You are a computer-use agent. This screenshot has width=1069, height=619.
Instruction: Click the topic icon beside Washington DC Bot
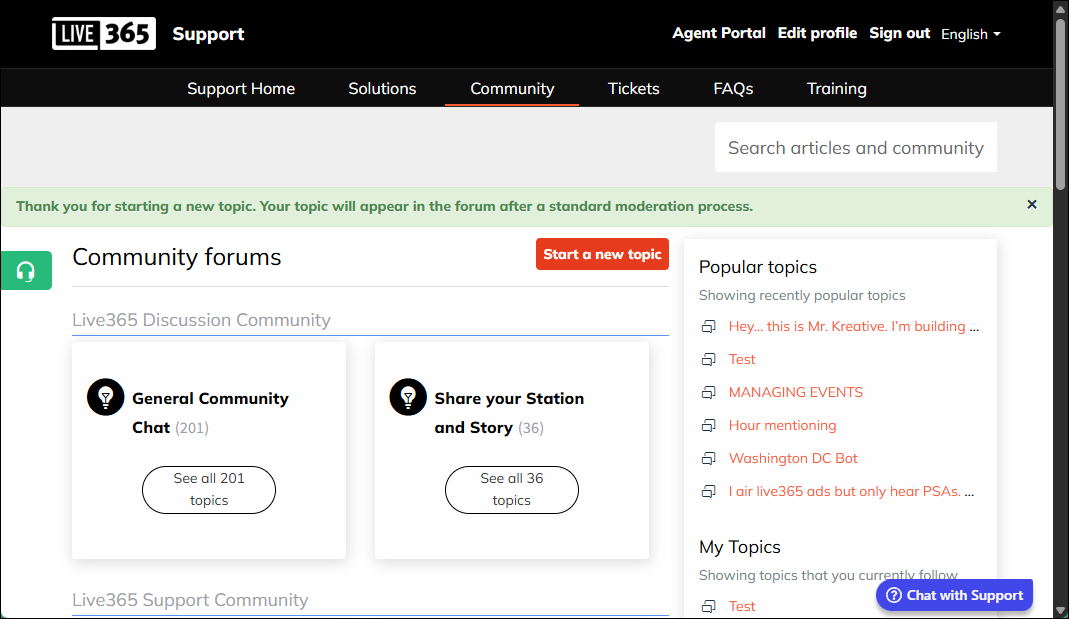click(x=709, y=459)
